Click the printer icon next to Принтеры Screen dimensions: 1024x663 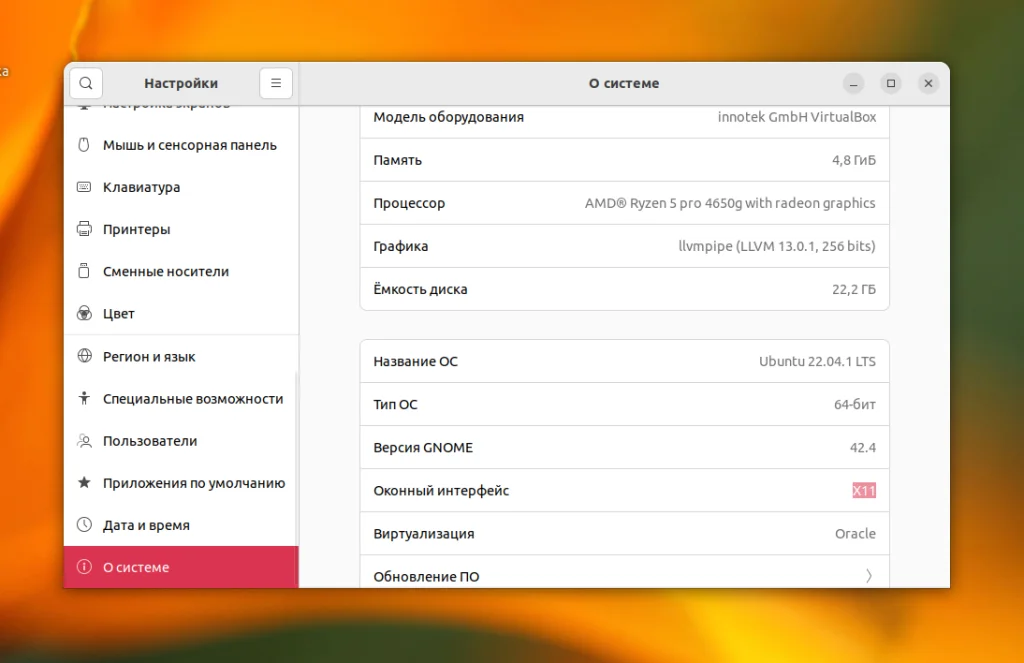coord(83,229)
